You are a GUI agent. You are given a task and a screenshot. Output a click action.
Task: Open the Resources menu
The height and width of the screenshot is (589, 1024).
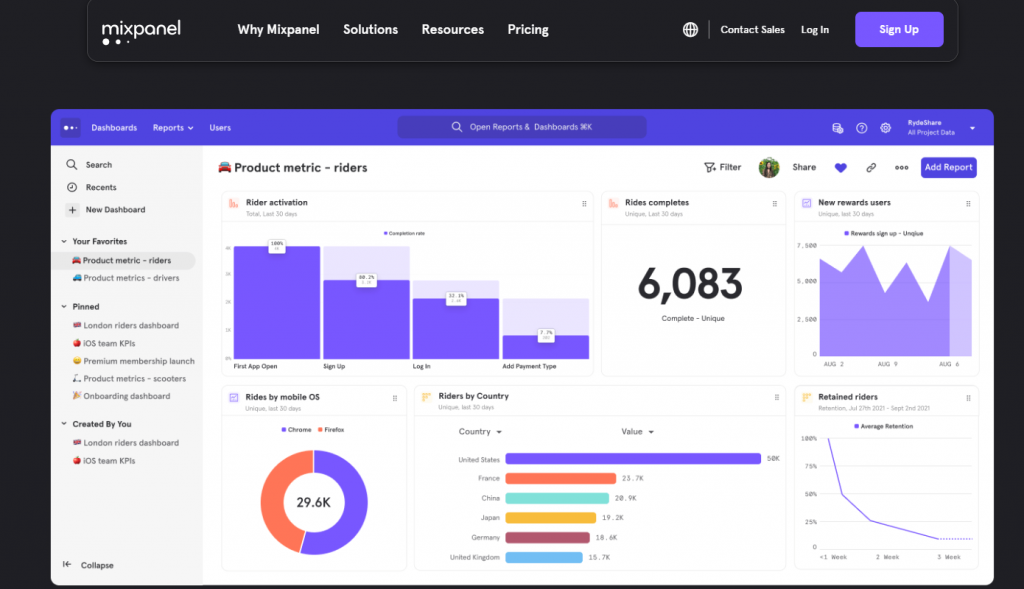pos(453,29)
